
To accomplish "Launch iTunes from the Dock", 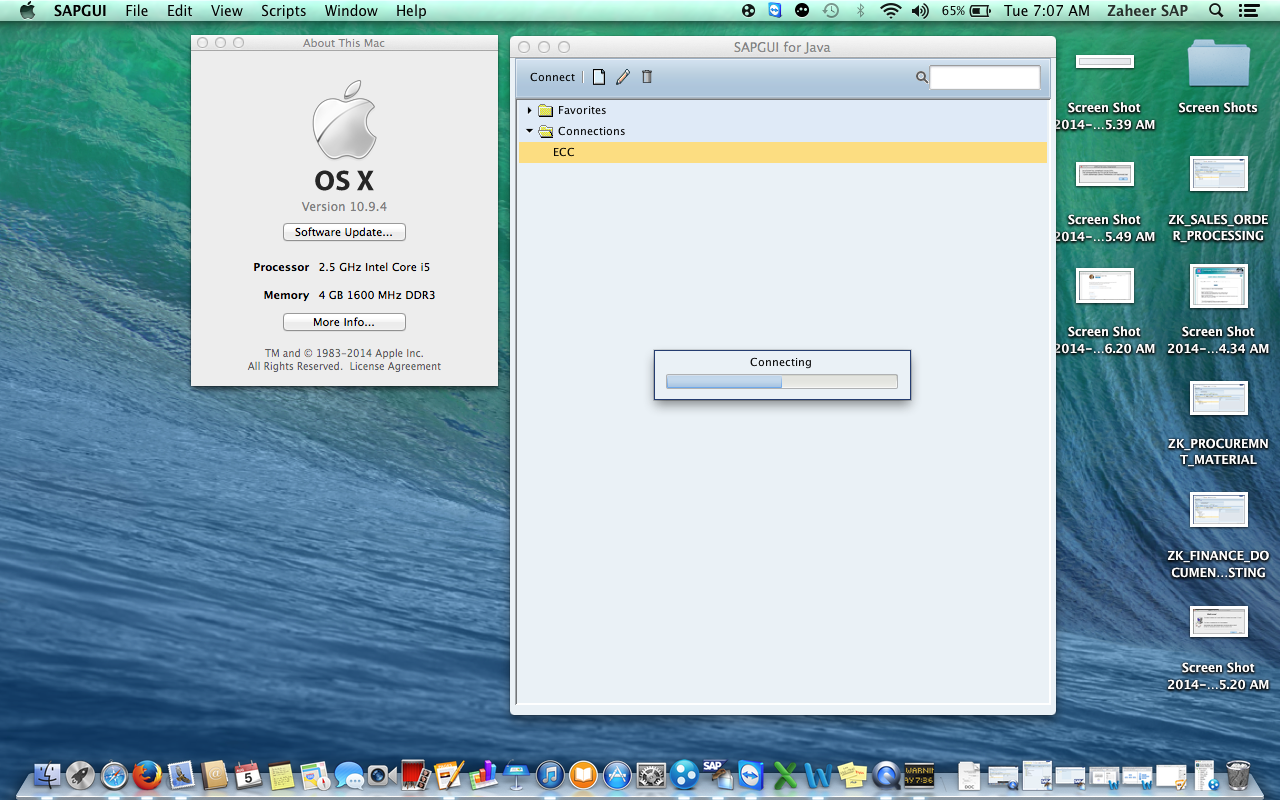I will coord(550,774).
